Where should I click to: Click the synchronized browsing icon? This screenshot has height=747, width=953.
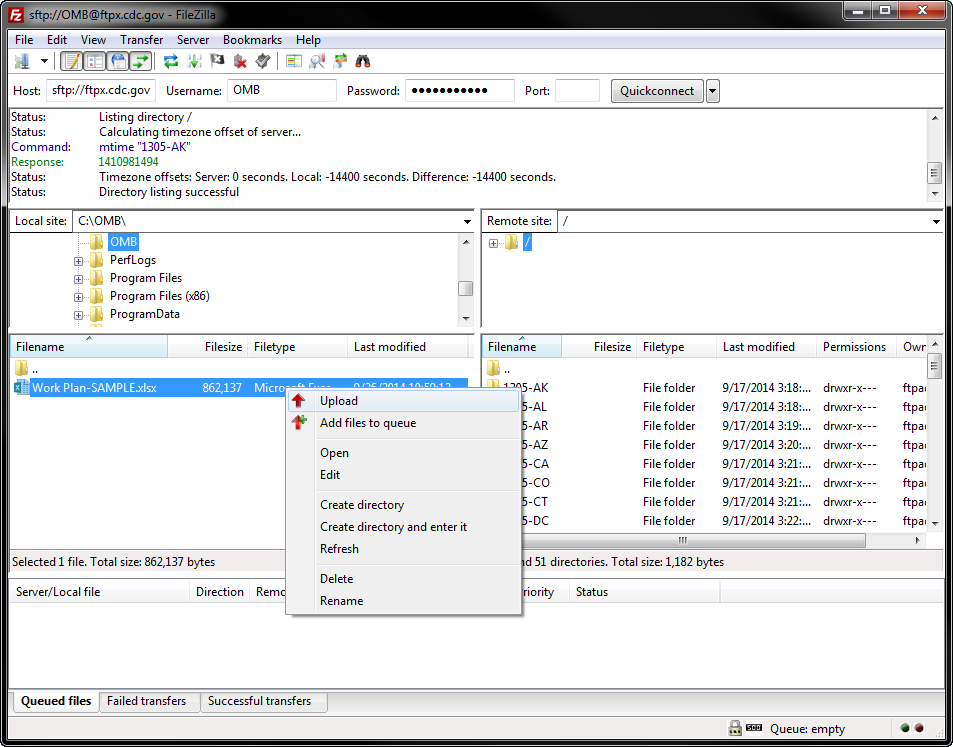pos(340,62)
